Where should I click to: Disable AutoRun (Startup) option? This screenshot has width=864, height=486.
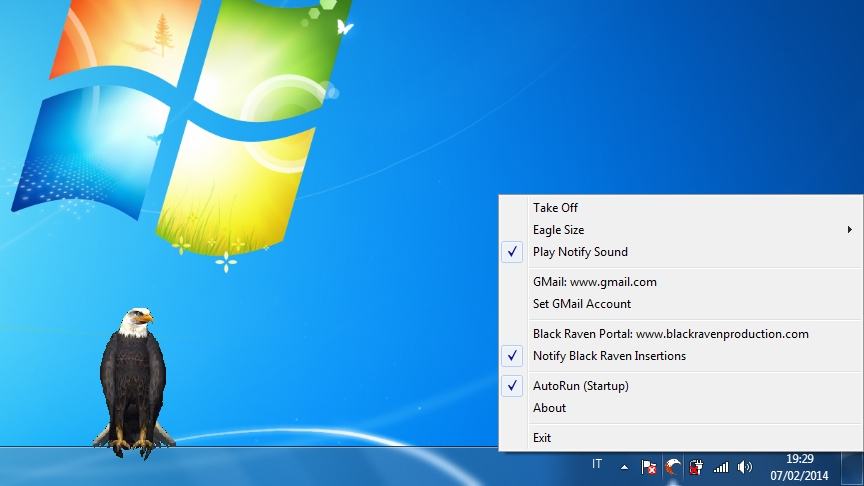681,386
